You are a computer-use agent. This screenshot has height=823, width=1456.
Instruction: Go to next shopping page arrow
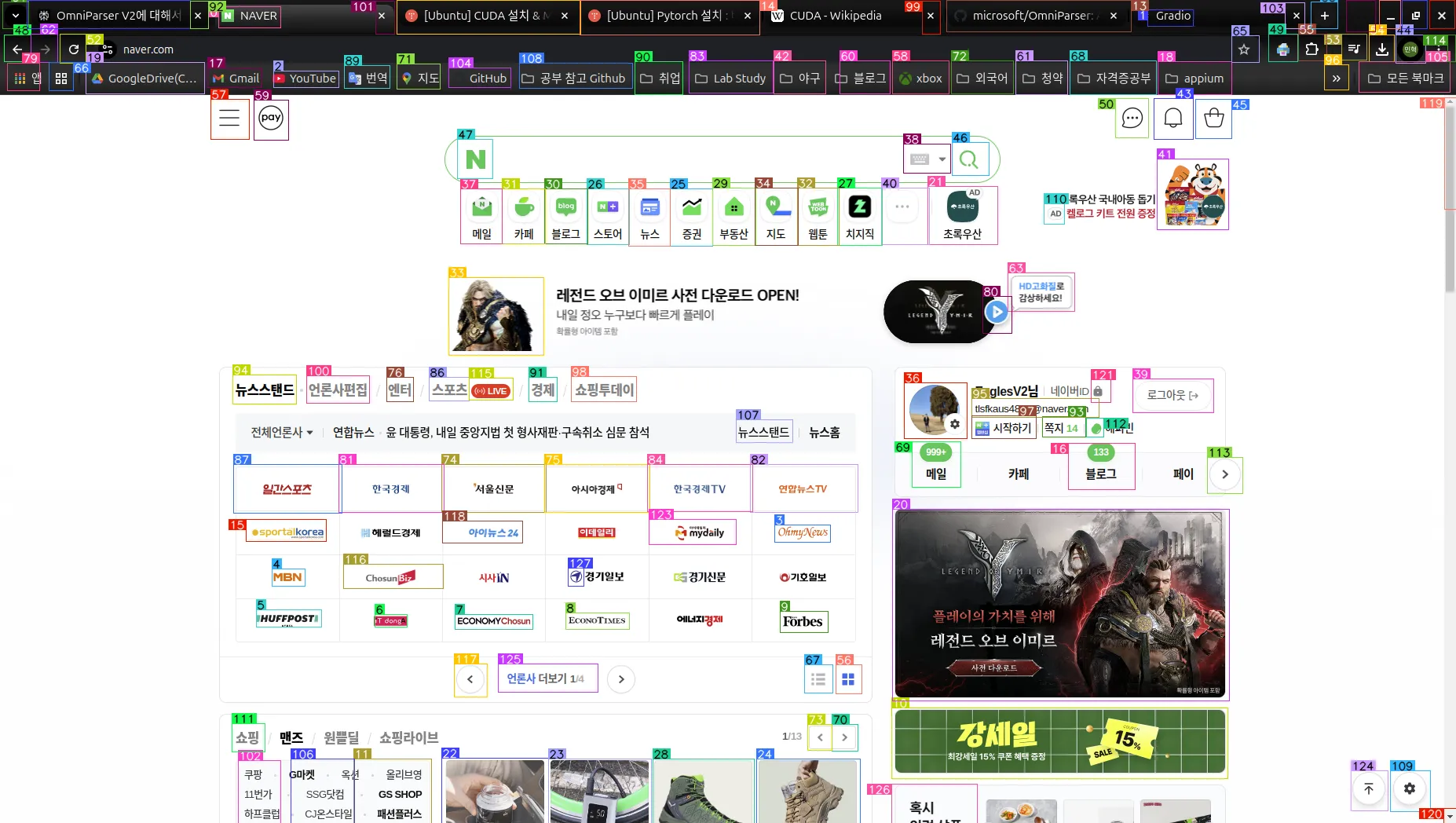pos(844,737)
